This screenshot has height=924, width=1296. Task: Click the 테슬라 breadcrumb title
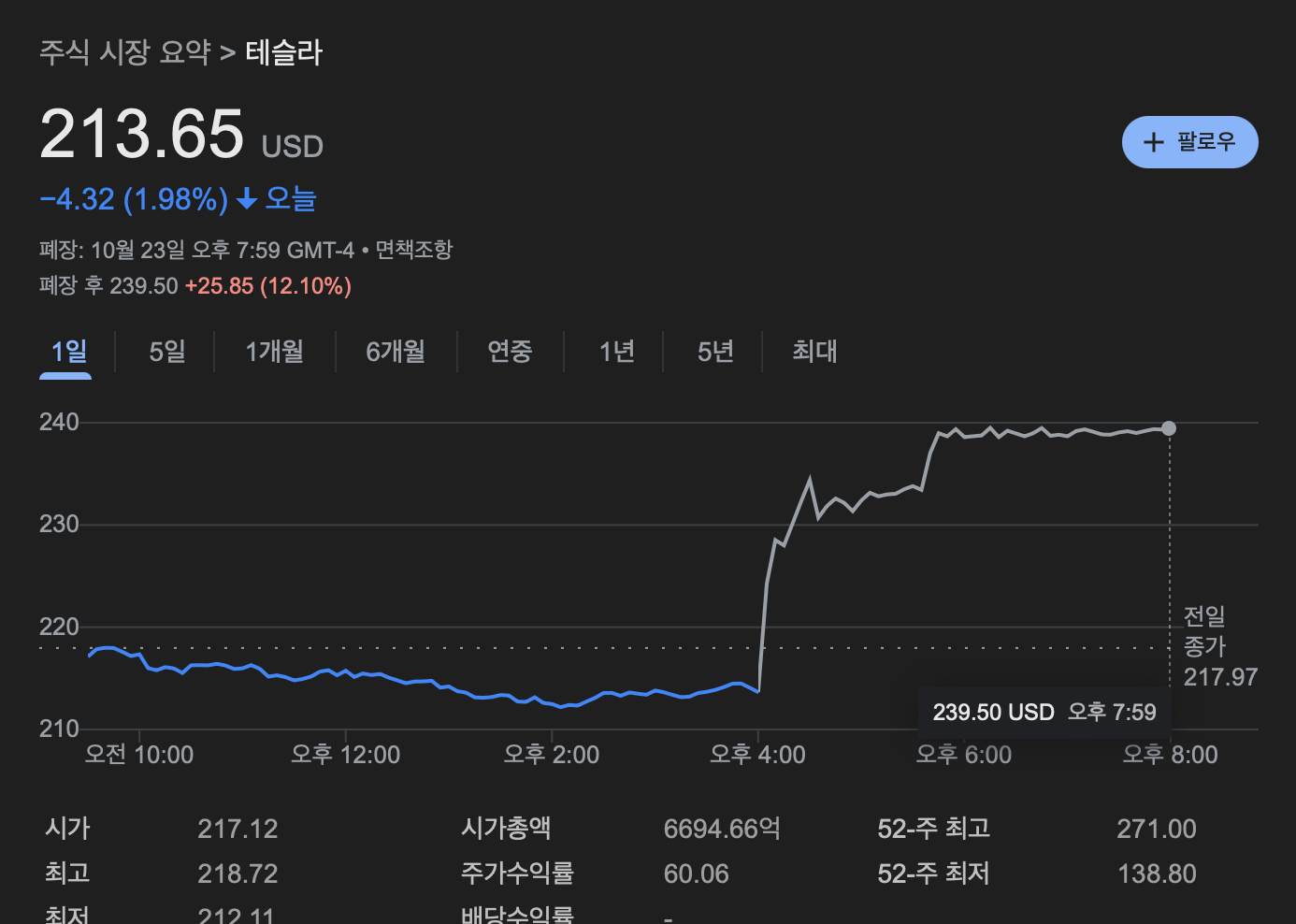pos(284,52)
